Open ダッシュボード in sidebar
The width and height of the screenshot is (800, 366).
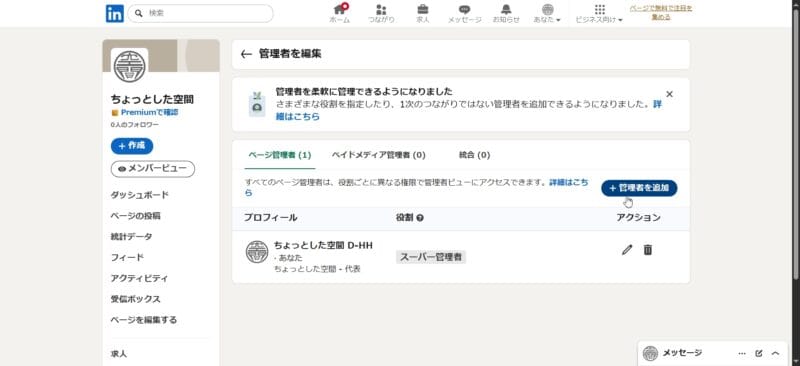pyautogui.click(x=139, y=195)
